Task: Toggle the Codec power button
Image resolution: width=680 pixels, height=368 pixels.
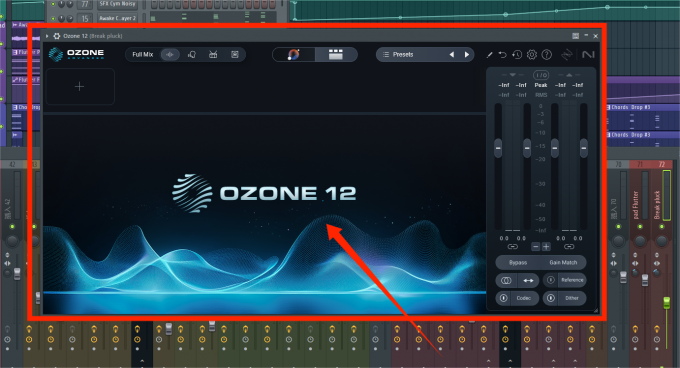Action: [503, 298]
